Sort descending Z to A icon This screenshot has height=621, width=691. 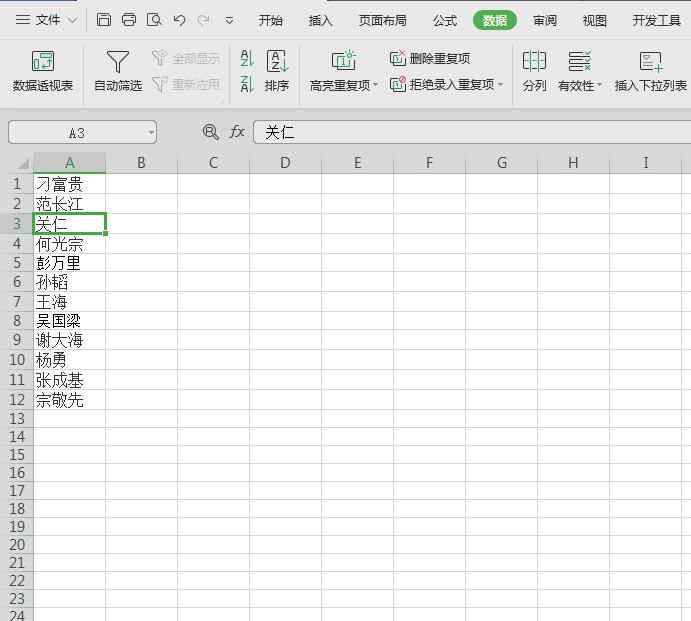247,84
